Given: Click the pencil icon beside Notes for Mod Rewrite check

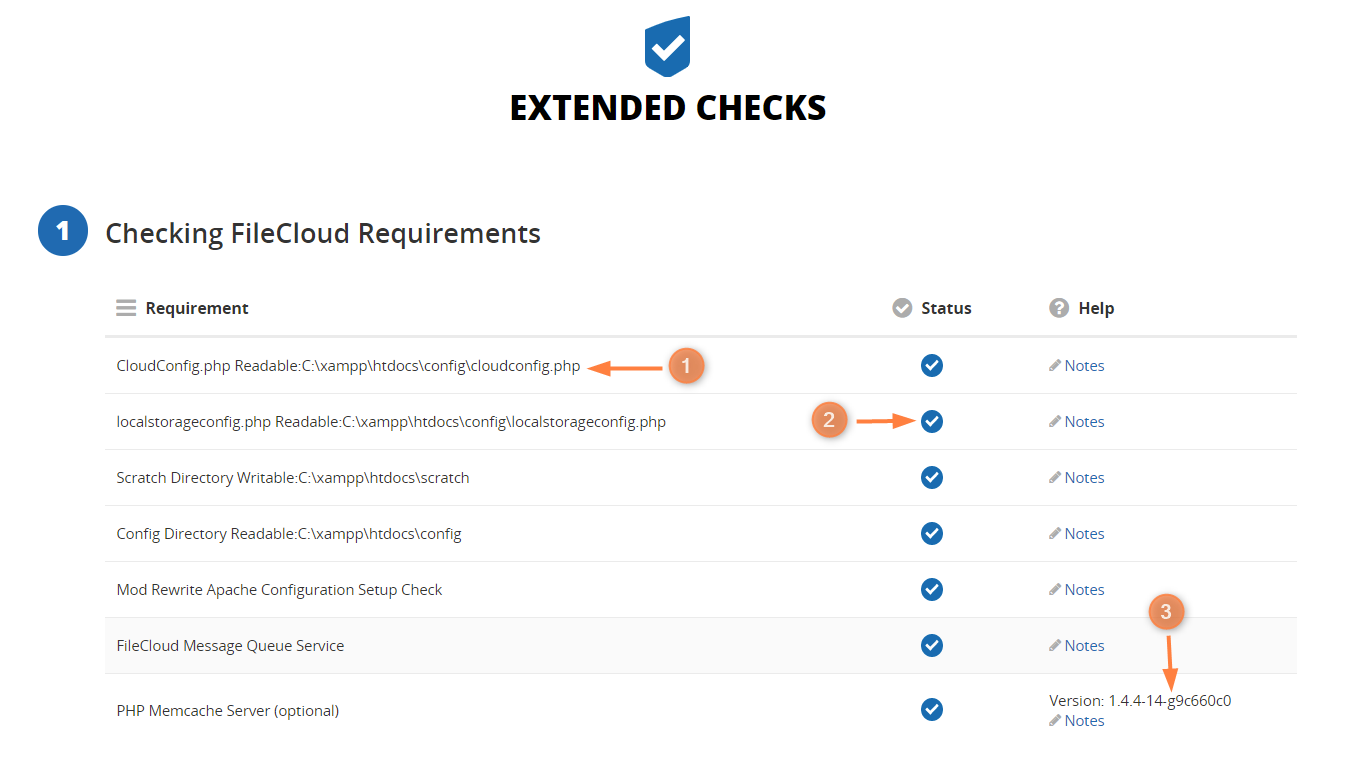Looking at the screenshot, I should (1053, 589).
